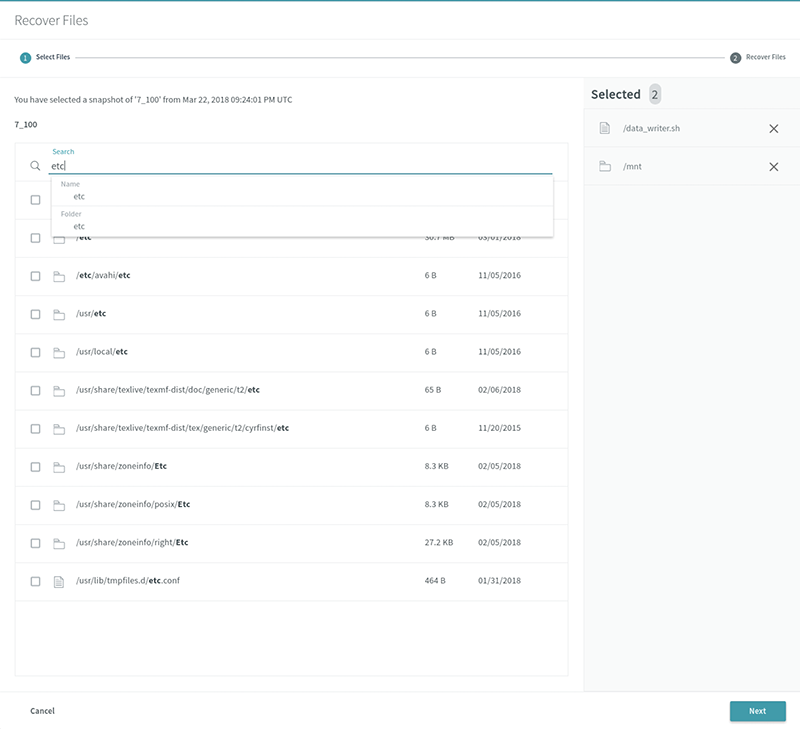Toggle the select-all checkbox in header row
Viewport: 800px width, 729px height.
35,199
